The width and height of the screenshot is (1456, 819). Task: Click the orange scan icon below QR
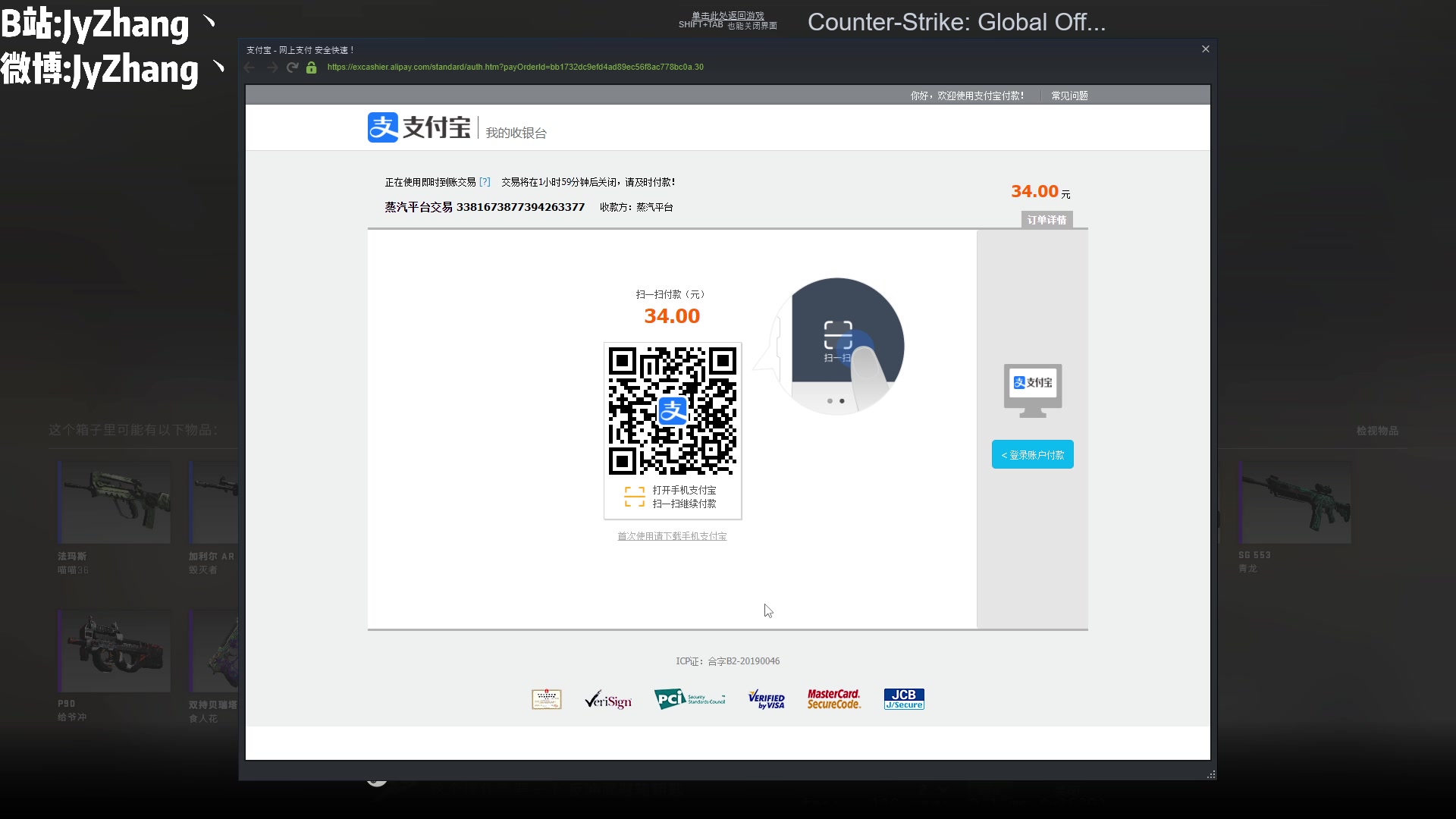[x=635, y=497]
